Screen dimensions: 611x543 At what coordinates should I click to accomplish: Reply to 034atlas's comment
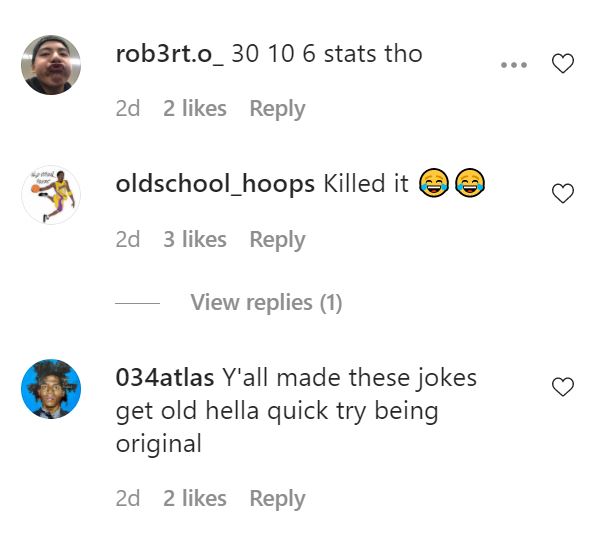coord(277,498)
